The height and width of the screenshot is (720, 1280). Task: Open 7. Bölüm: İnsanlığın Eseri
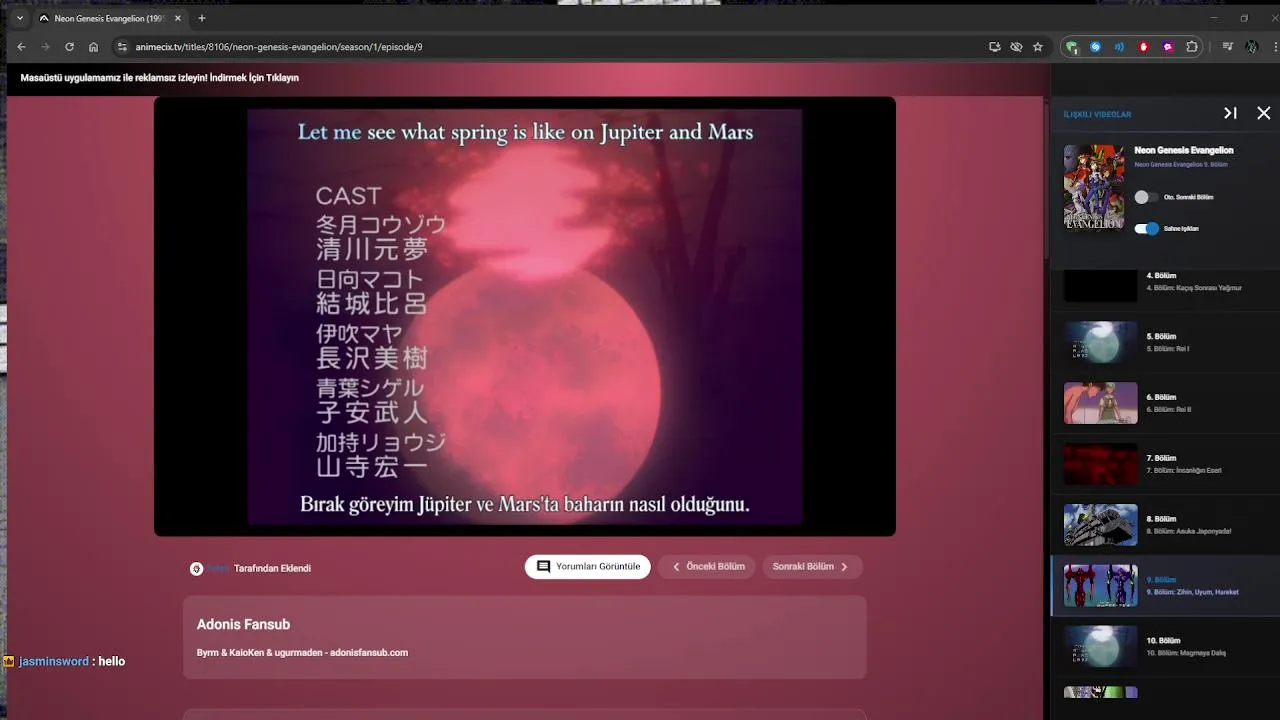[x=1165, y=464]
